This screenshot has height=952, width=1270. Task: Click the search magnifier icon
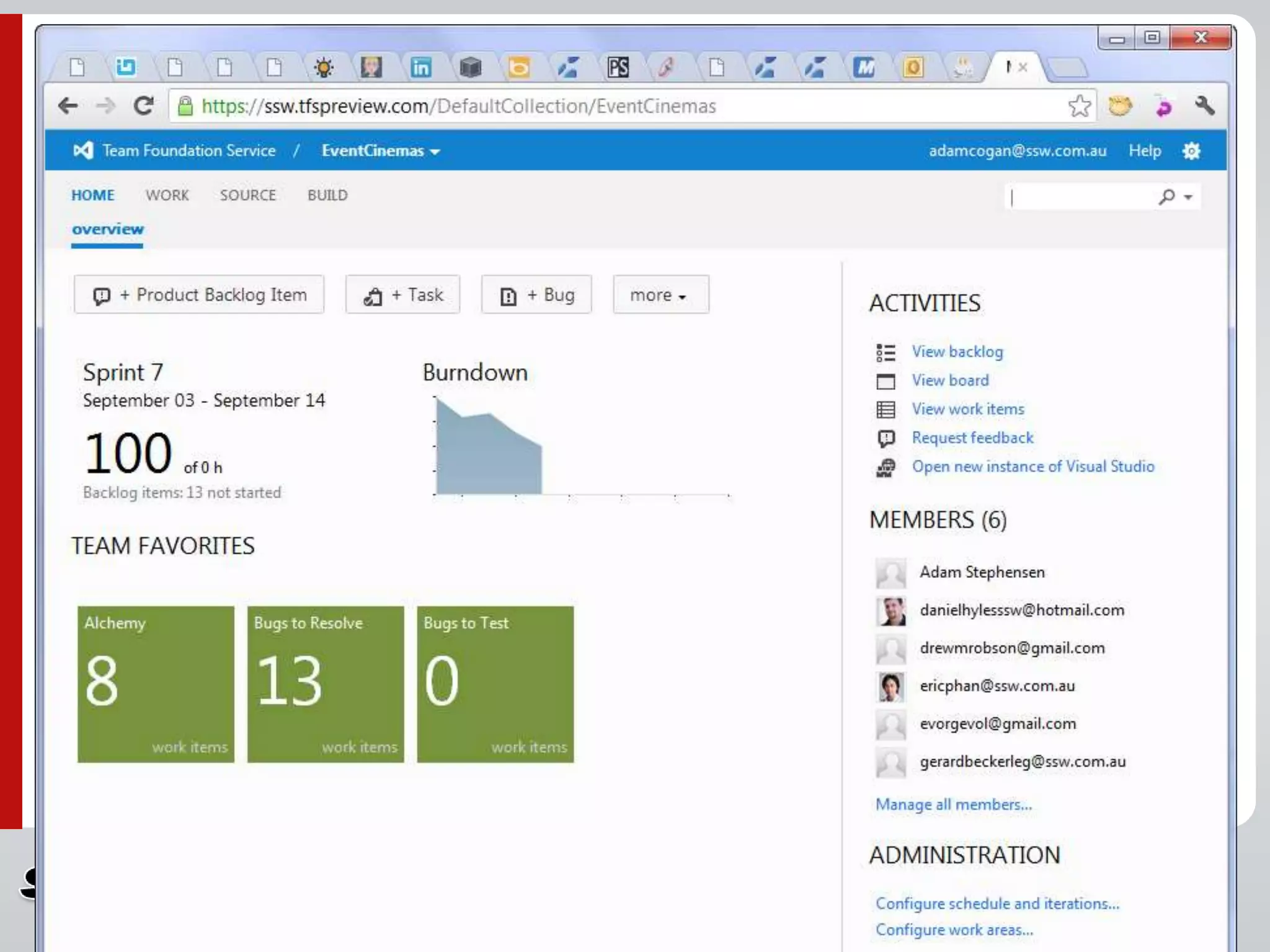click(x=1166, y=197)
